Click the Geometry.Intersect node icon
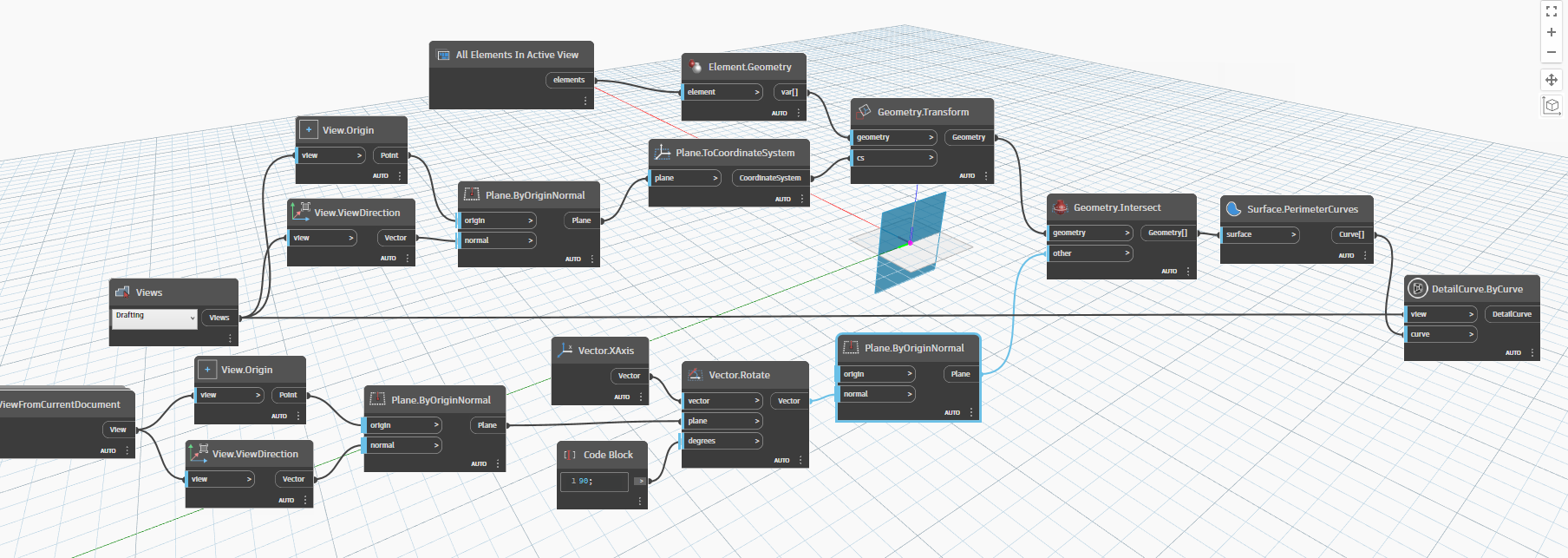1568x558 pixels. (1061, 207)
